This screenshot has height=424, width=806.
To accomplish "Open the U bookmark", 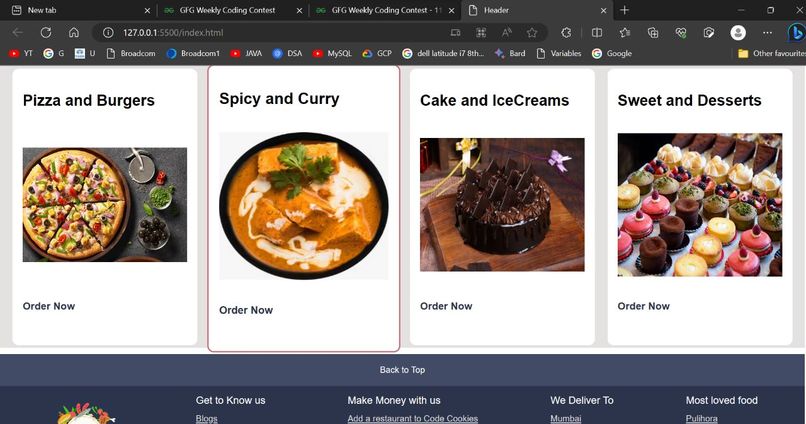I will 85,53.
